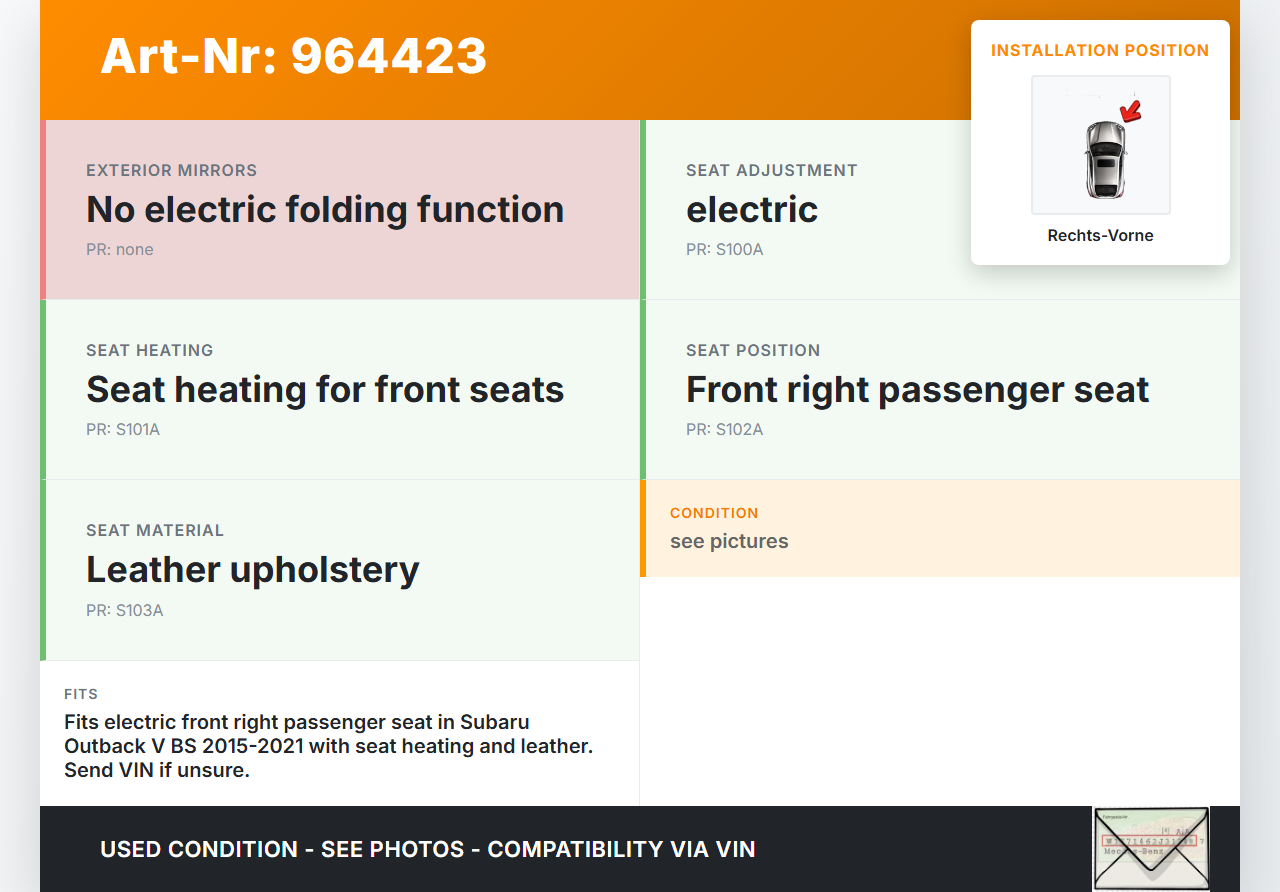Click the PR: S103A code
Viewport: 1280px width, 892px height.
click(124, 610)
